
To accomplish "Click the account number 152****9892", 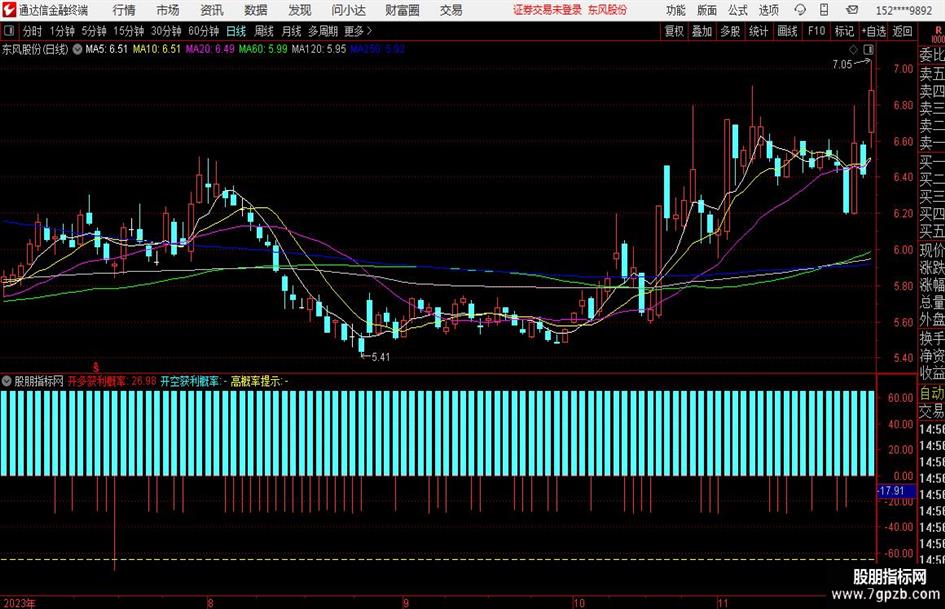I will point(903,11).
